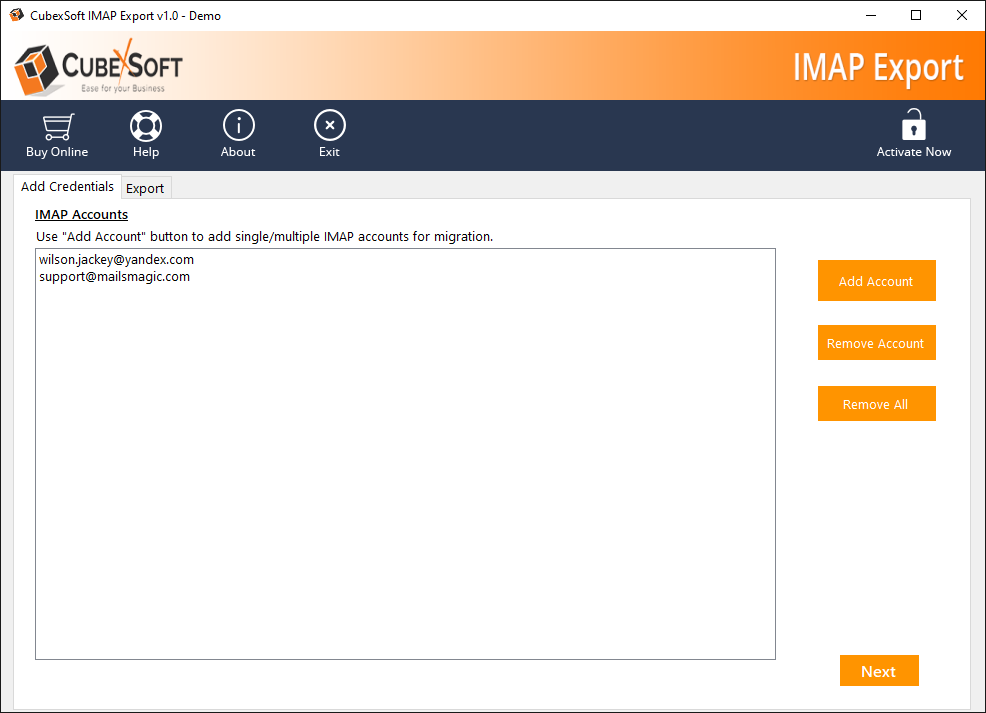Click the Remove All button

[x=876, y=404]
